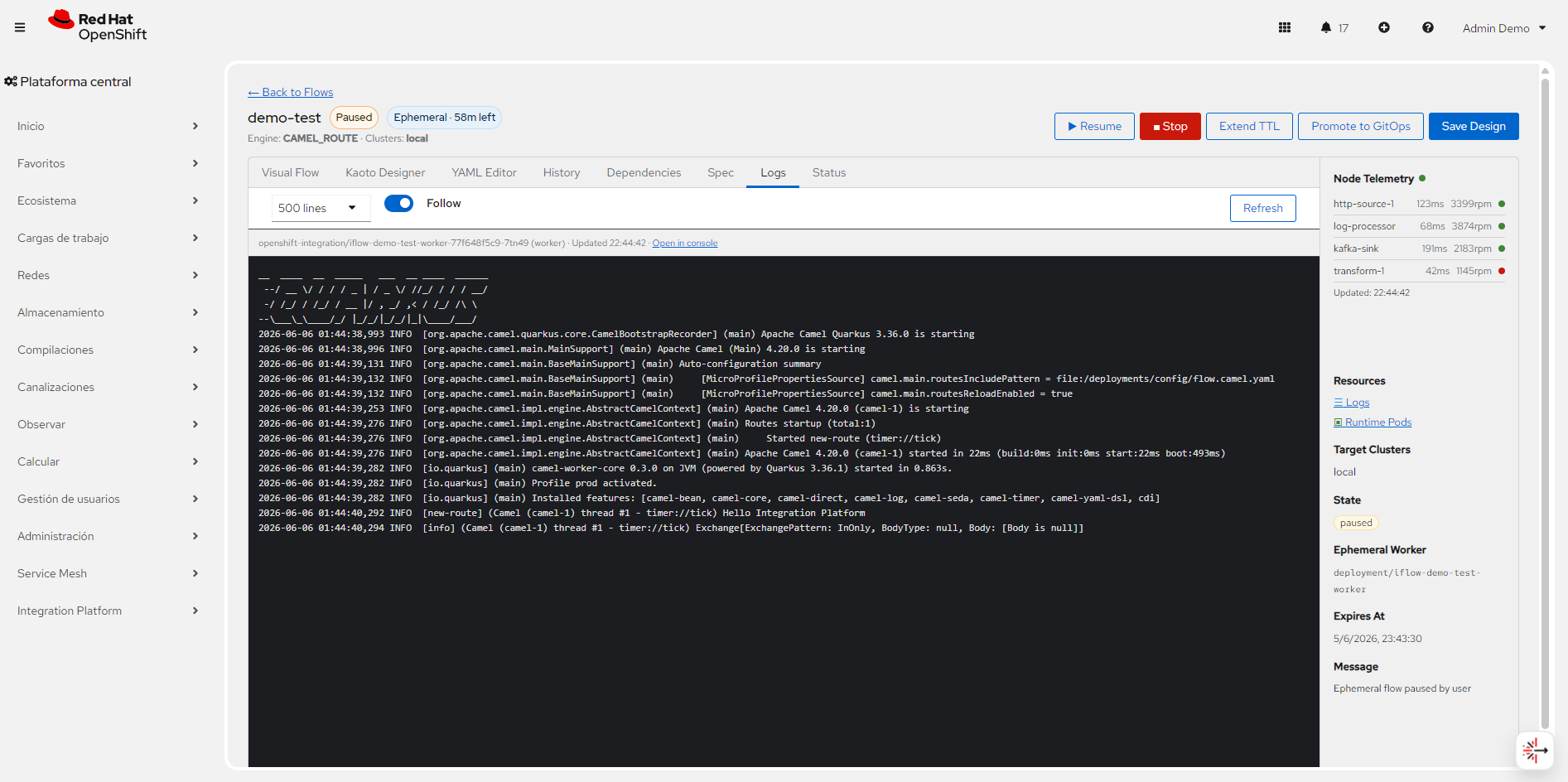Open the Runtime Pods resource link
This screenshot has height=782, width=1568.
coord(1373,422)
